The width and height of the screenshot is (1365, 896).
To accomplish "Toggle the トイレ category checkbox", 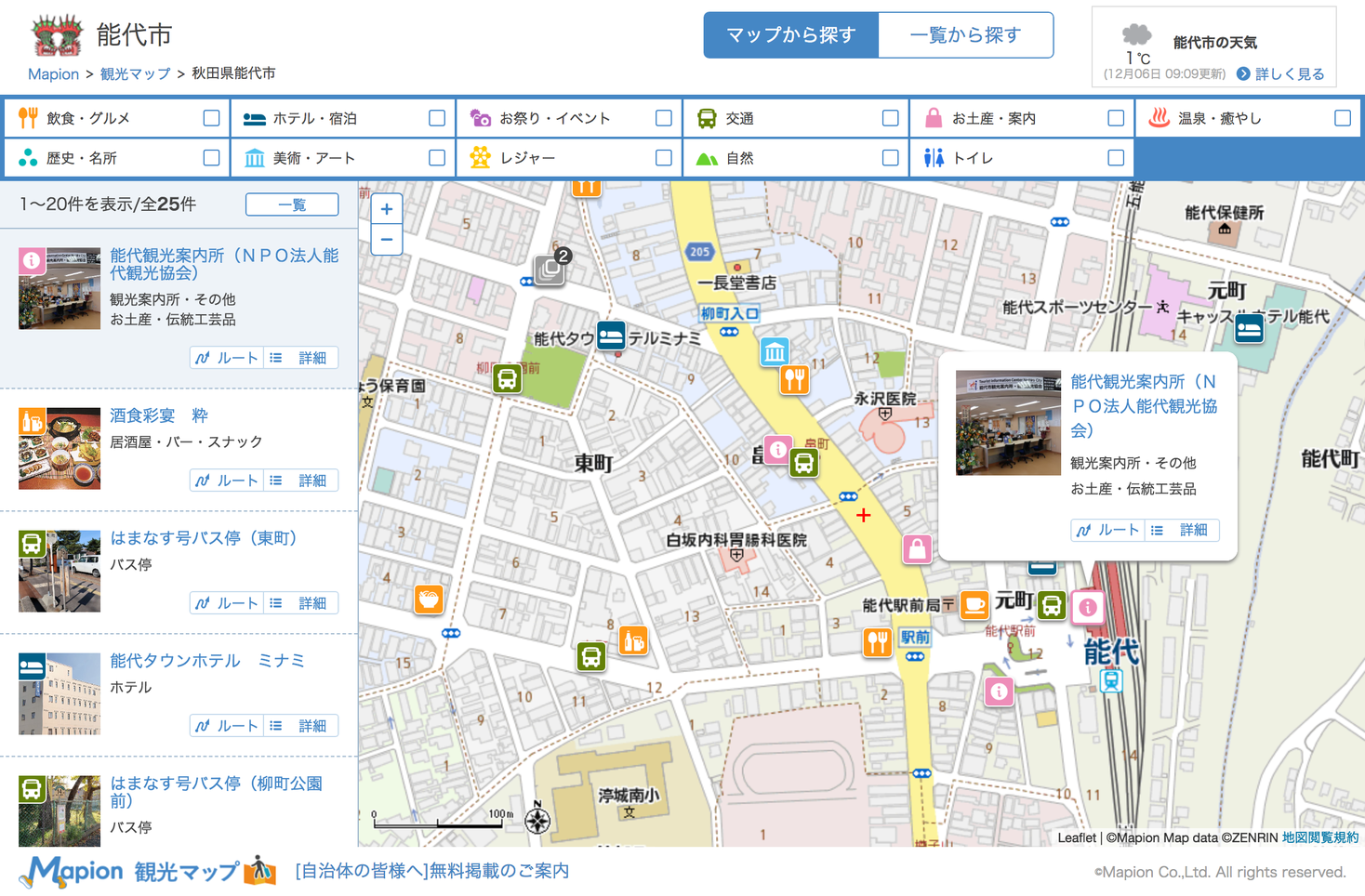I will pyautogui.click(x=1116, y=158).
